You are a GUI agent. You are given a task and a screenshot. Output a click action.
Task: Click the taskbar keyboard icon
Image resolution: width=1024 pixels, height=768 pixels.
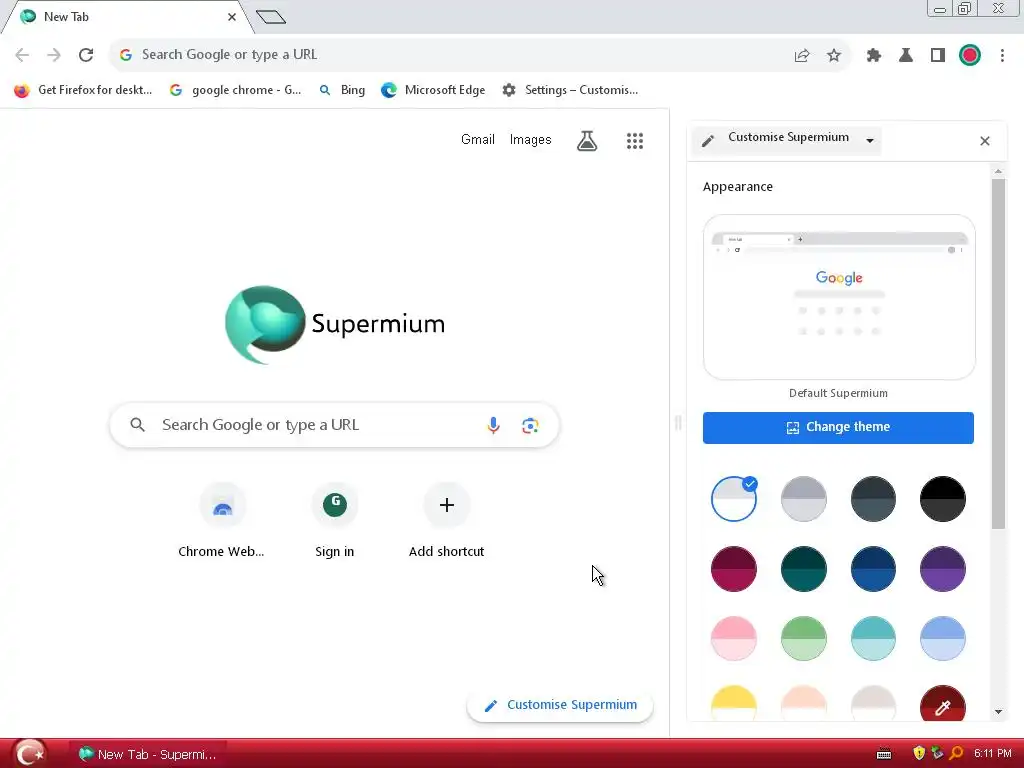[x=884, y=754]
